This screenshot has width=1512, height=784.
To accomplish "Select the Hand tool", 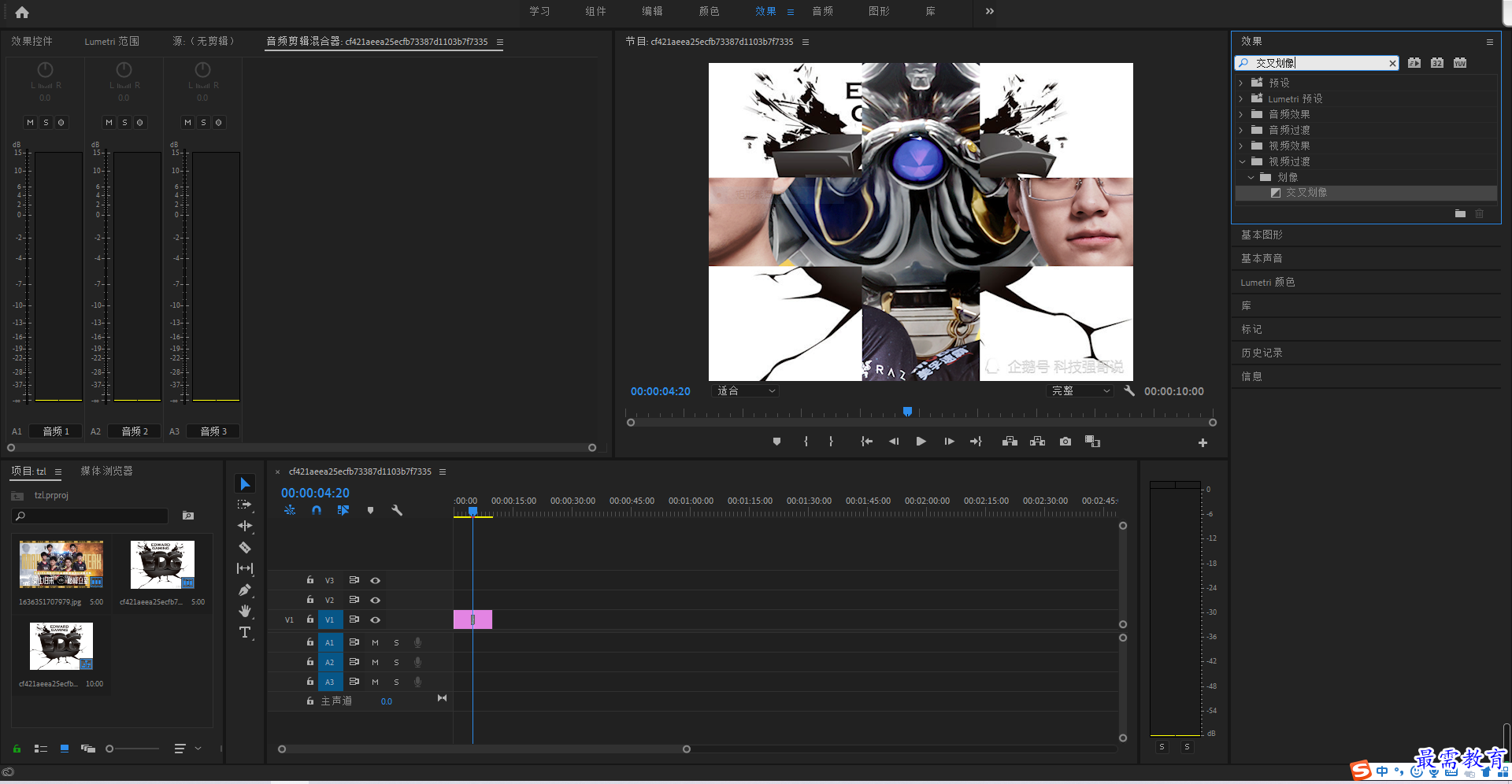I will [x=245, y=611].
